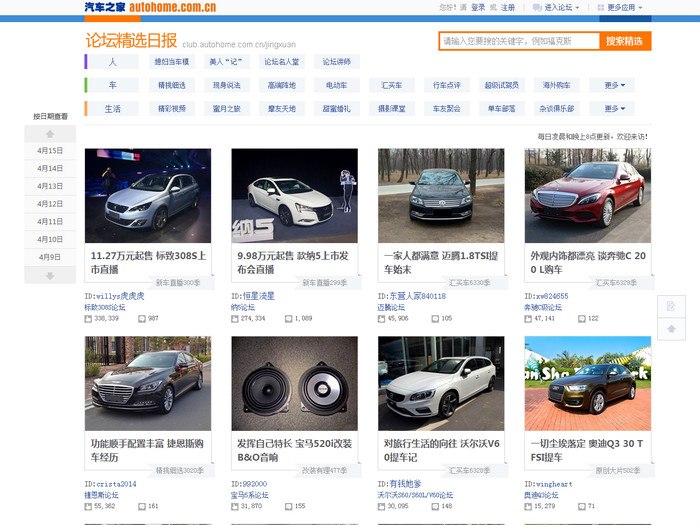Click the date list down arrow
Viewport: 700px width, 525px height.
coord(50,275)
